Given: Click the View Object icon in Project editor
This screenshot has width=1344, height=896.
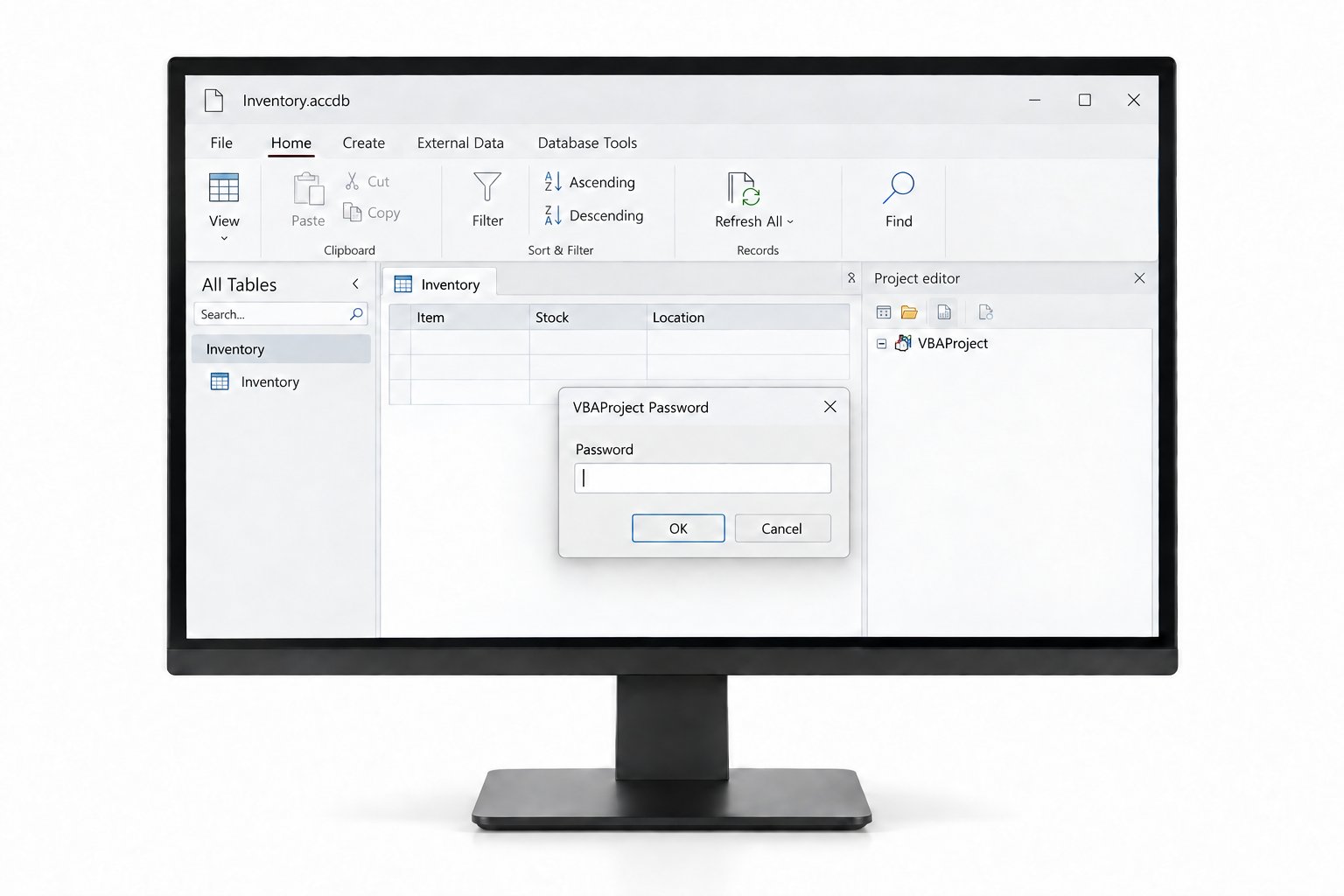Looking at the screenshot, I should pyautogui.click(x=884, y=312).
